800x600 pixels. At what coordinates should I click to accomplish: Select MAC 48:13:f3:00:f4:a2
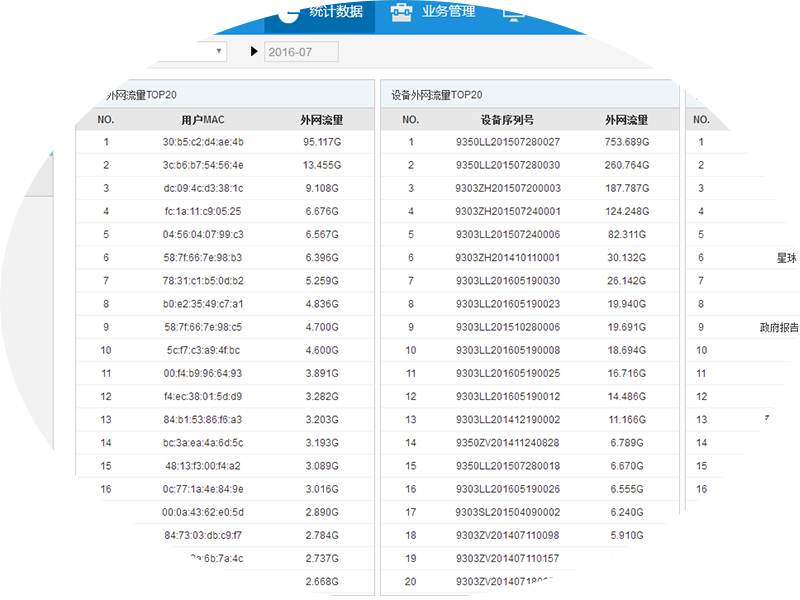coord(203,466)
